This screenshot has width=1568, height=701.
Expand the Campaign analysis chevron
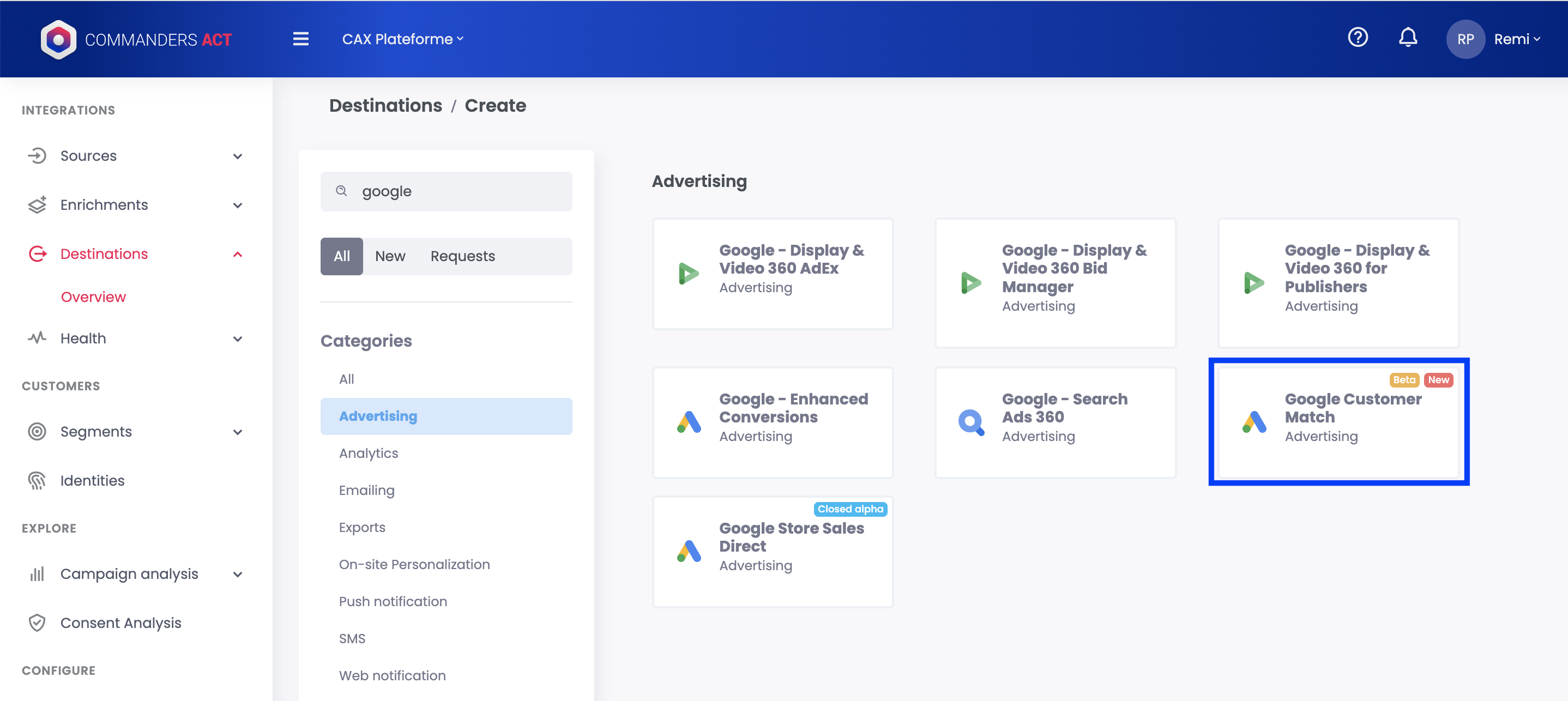pyautogui.click(x=237, y=574)
